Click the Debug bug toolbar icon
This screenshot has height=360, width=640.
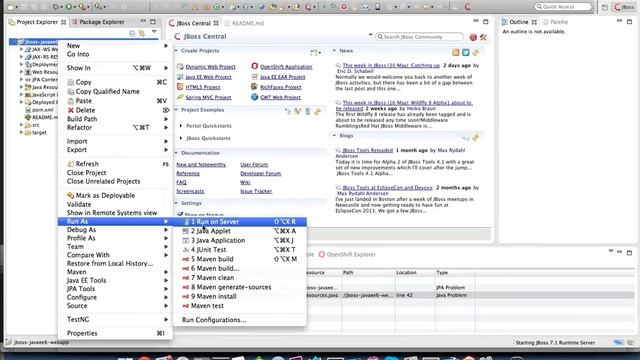[56, 7]
